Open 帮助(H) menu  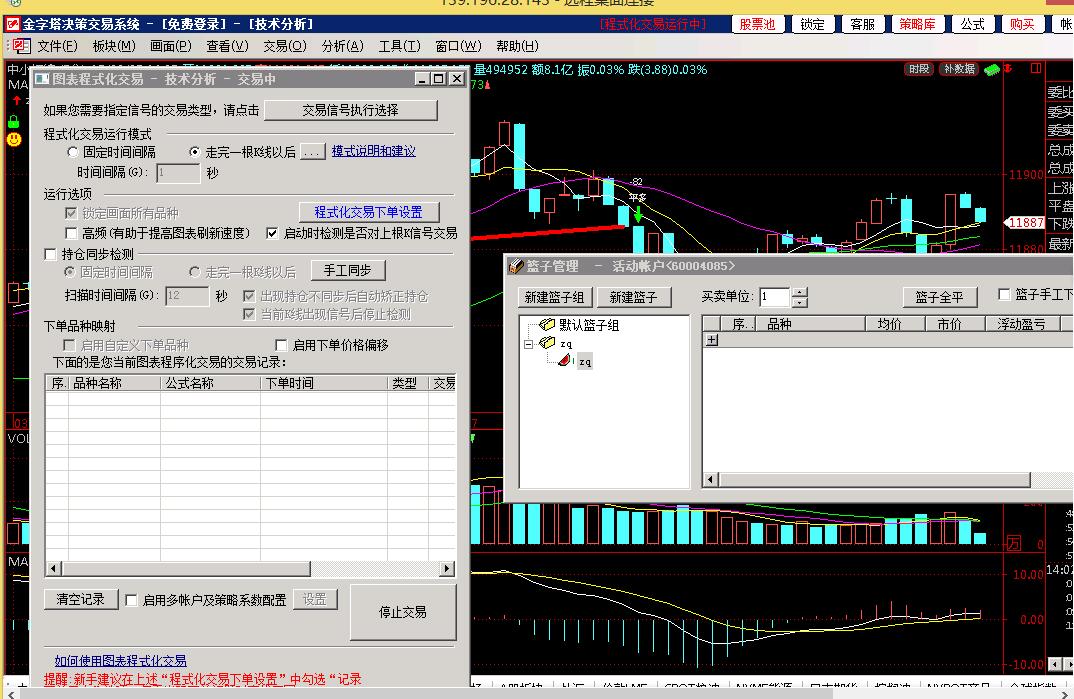[x=517, y=46]
